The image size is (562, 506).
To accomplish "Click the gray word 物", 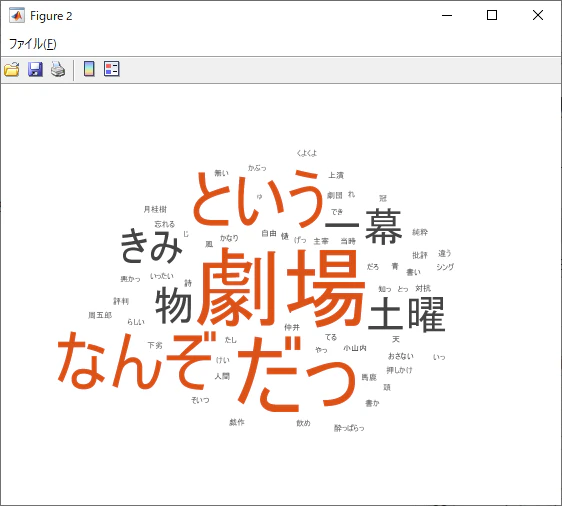I will coord(173,305).
